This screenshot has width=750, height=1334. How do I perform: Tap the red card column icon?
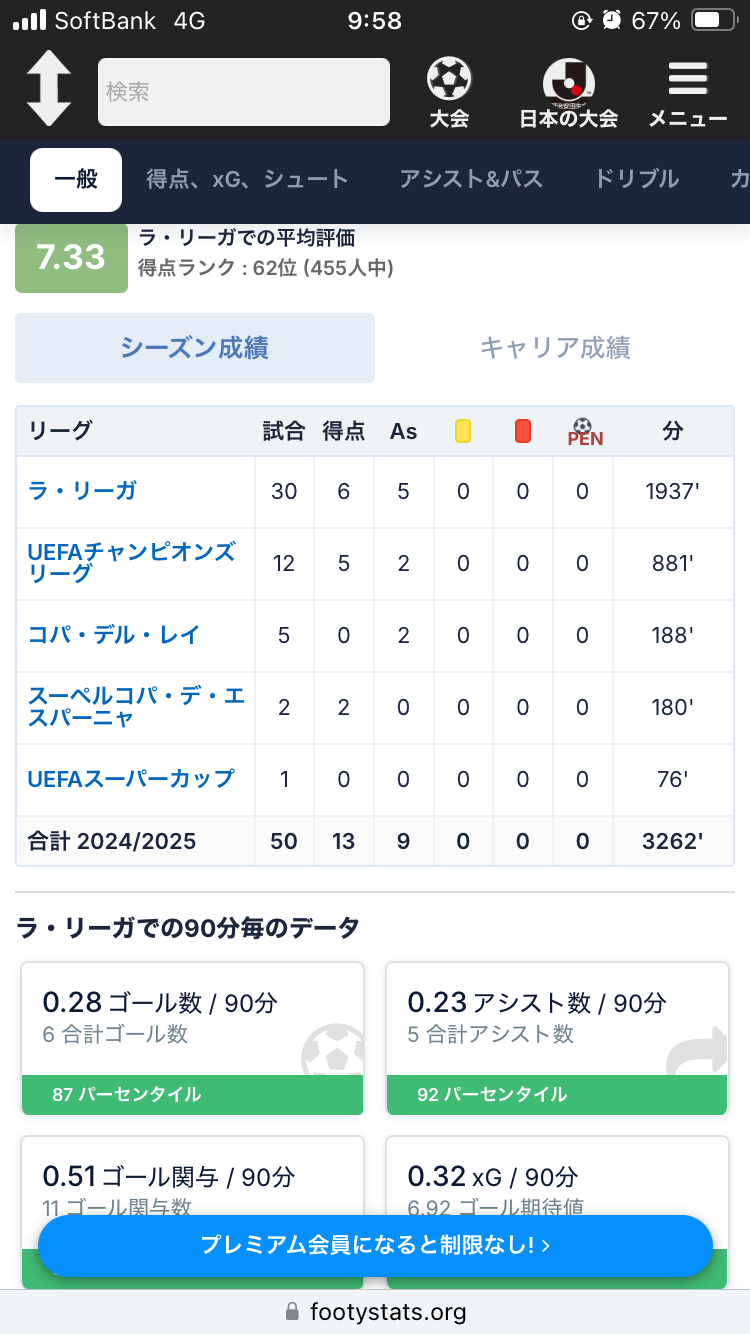(523, 431)
